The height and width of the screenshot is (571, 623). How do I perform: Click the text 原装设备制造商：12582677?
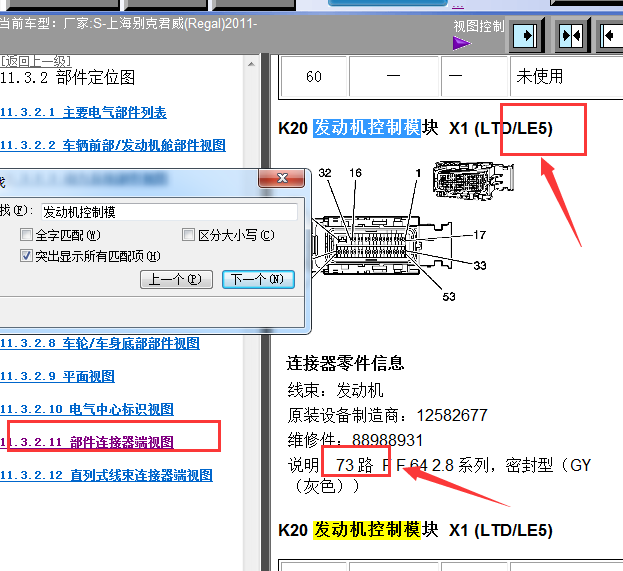click(387, 415)
